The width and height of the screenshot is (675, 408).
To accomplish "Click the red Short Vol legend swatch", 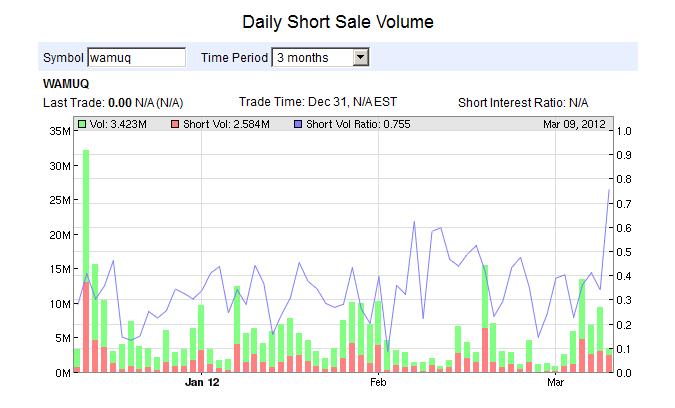I will pos(174,124).
